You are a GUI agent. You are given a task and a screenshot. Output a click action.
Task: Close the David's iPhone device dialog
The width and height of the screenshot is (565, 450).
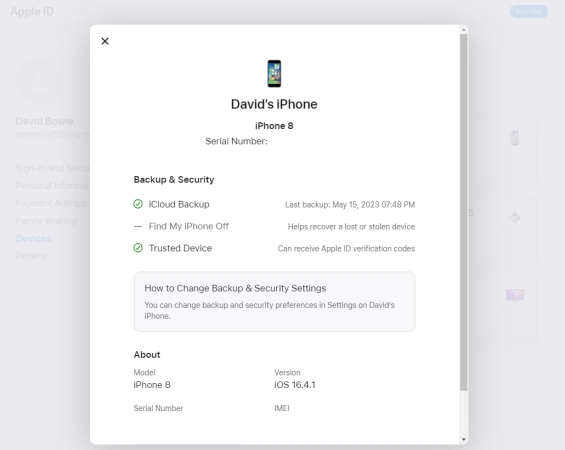[105, 41]
